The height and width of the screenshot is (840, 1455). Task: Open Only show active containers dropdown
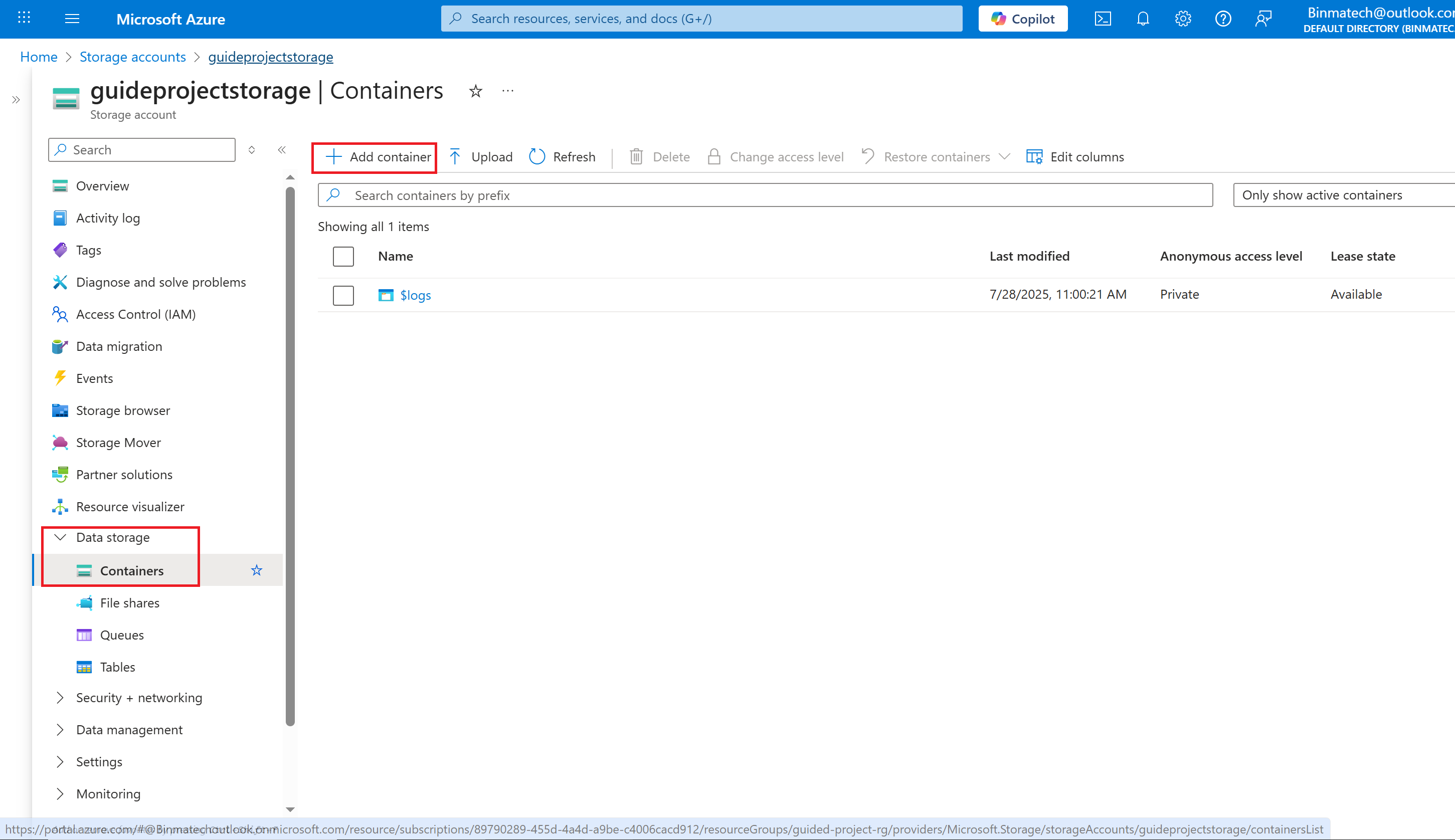(1345, 195)
